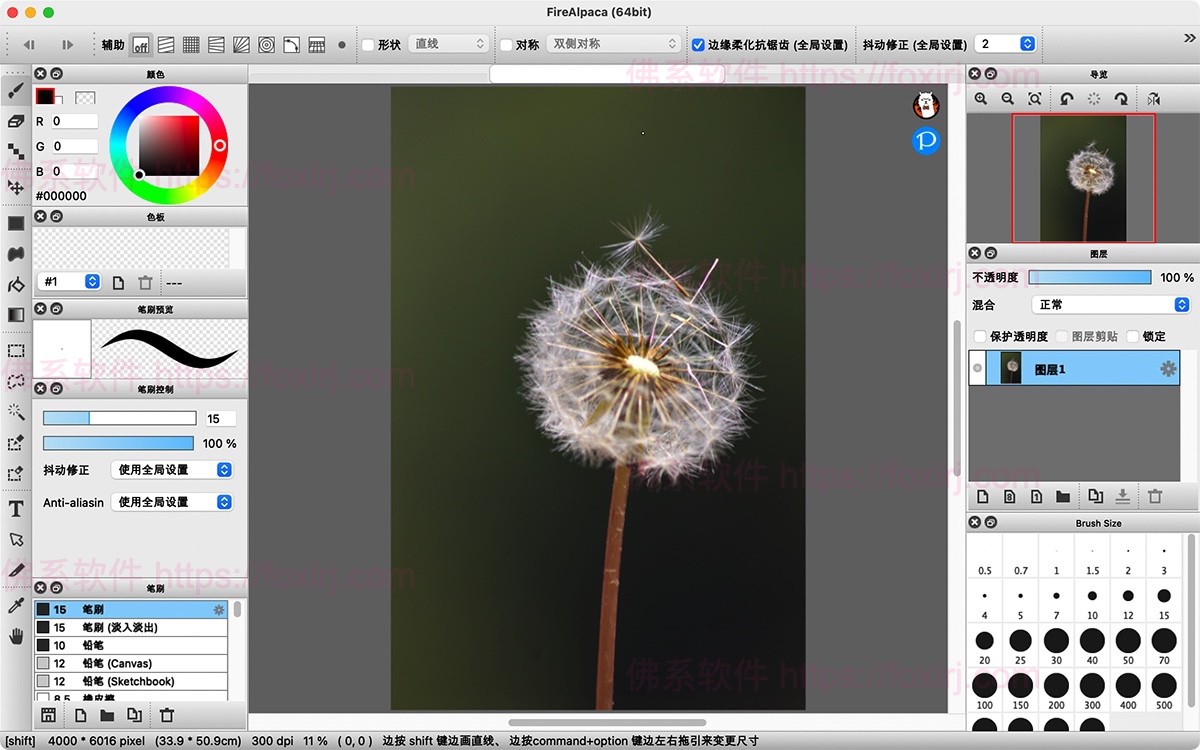Check the 保护不透明度 checkbox
This screenshot has height=750, width=1200.
pyautogui.click(x=979, y=336)
